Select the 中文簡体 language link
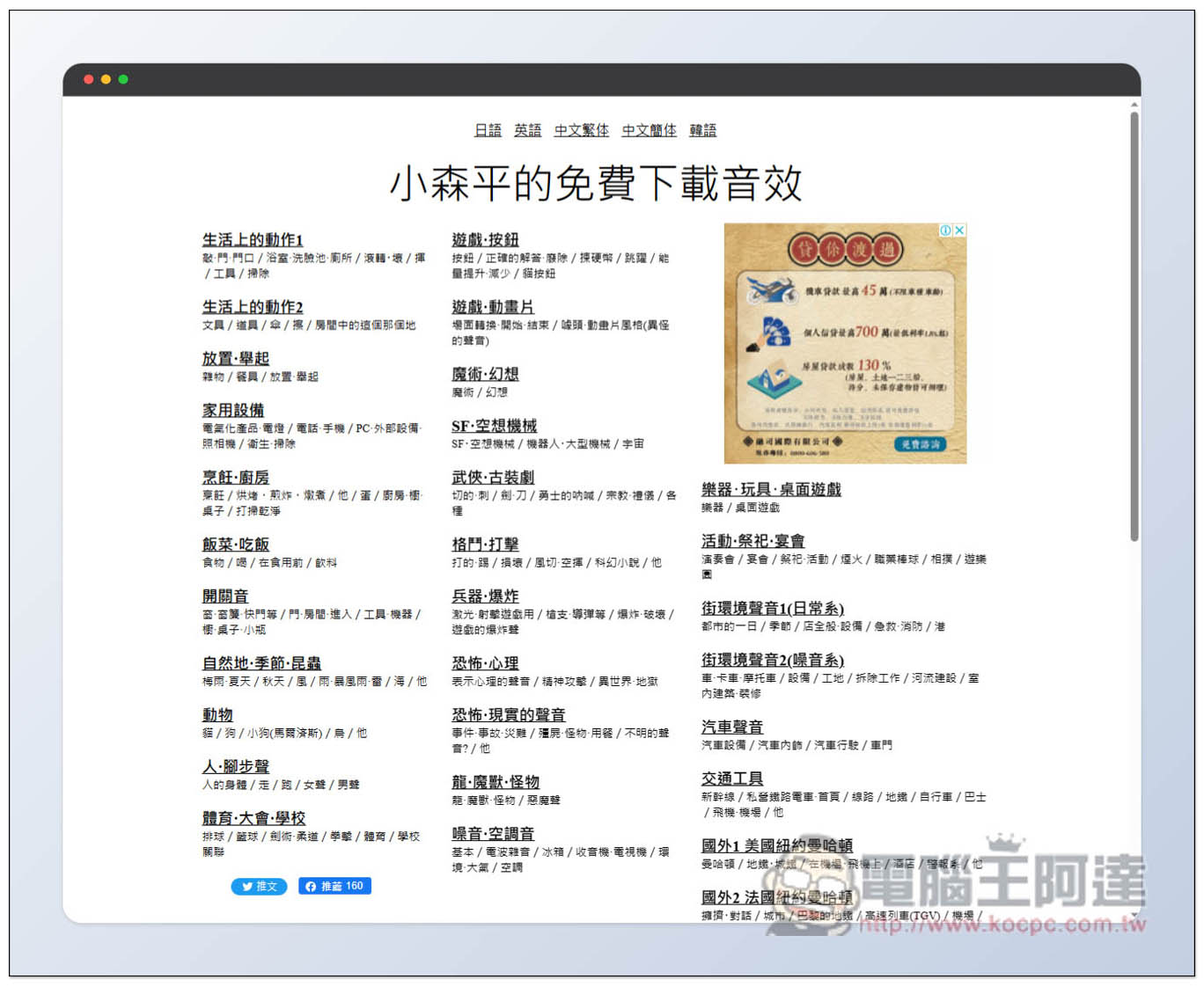 click(x=649, y=130)
